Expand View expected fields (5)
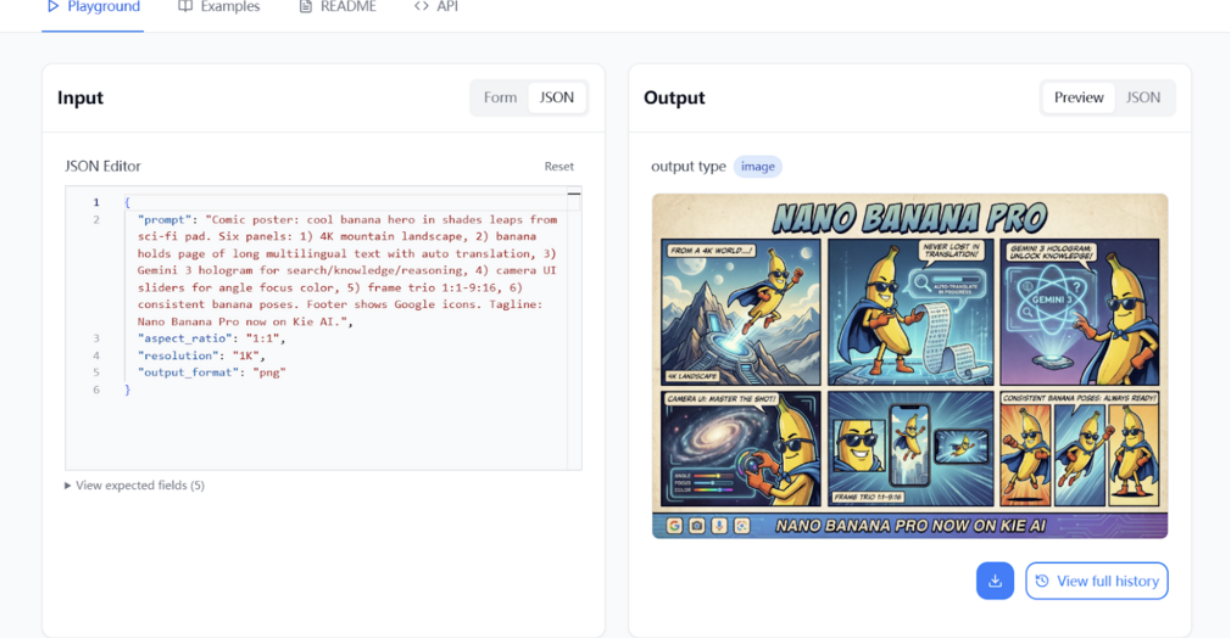The image size is (1230, 638). tap(134, 485)
